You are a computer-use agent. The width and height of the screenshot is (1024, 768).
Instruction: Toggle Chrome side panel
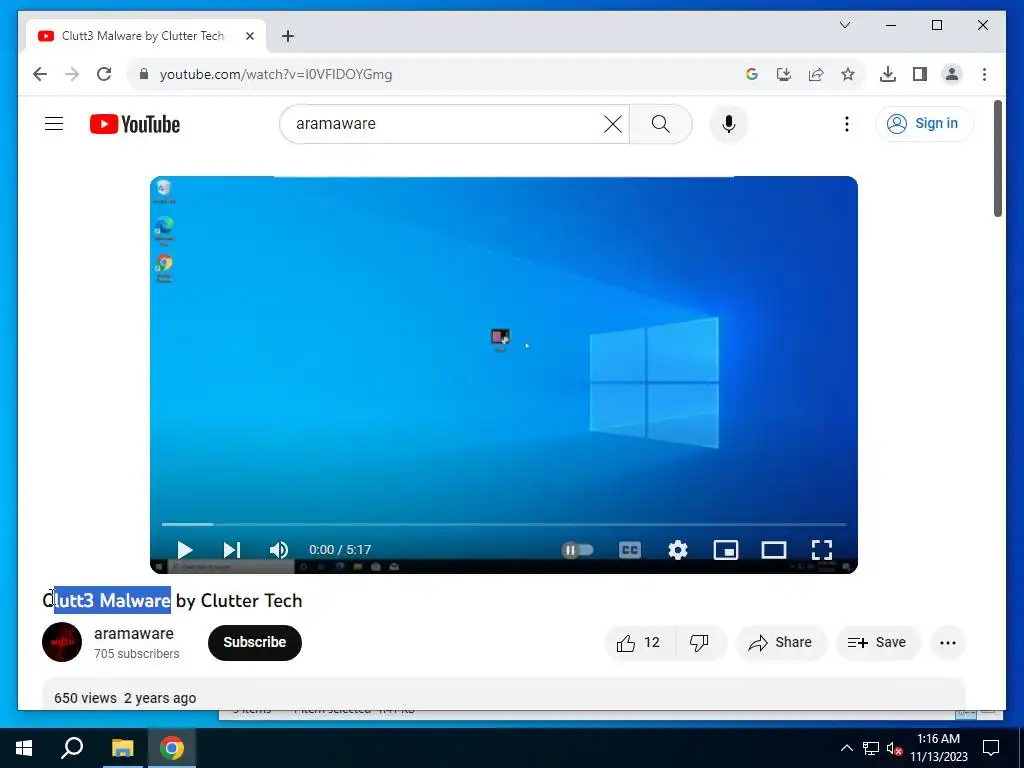920,74
